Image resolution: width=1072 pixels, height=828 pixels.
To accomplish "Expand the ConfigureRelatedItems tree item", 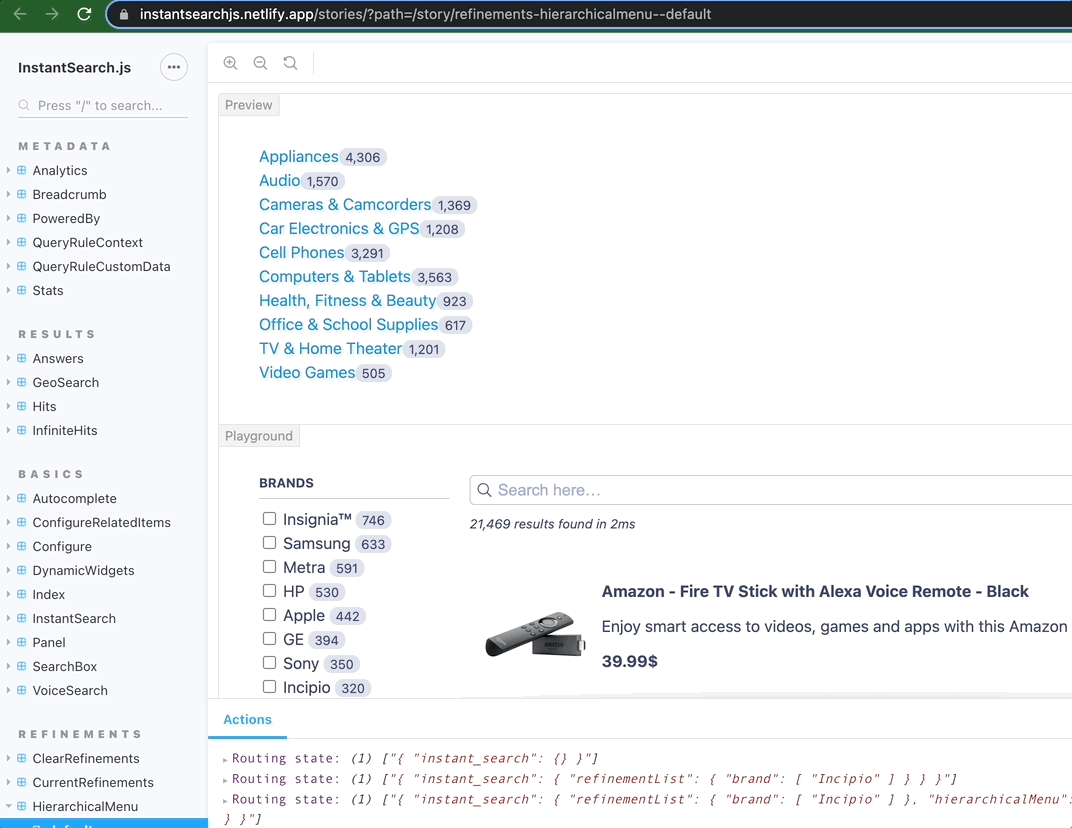I will [8, 522].
